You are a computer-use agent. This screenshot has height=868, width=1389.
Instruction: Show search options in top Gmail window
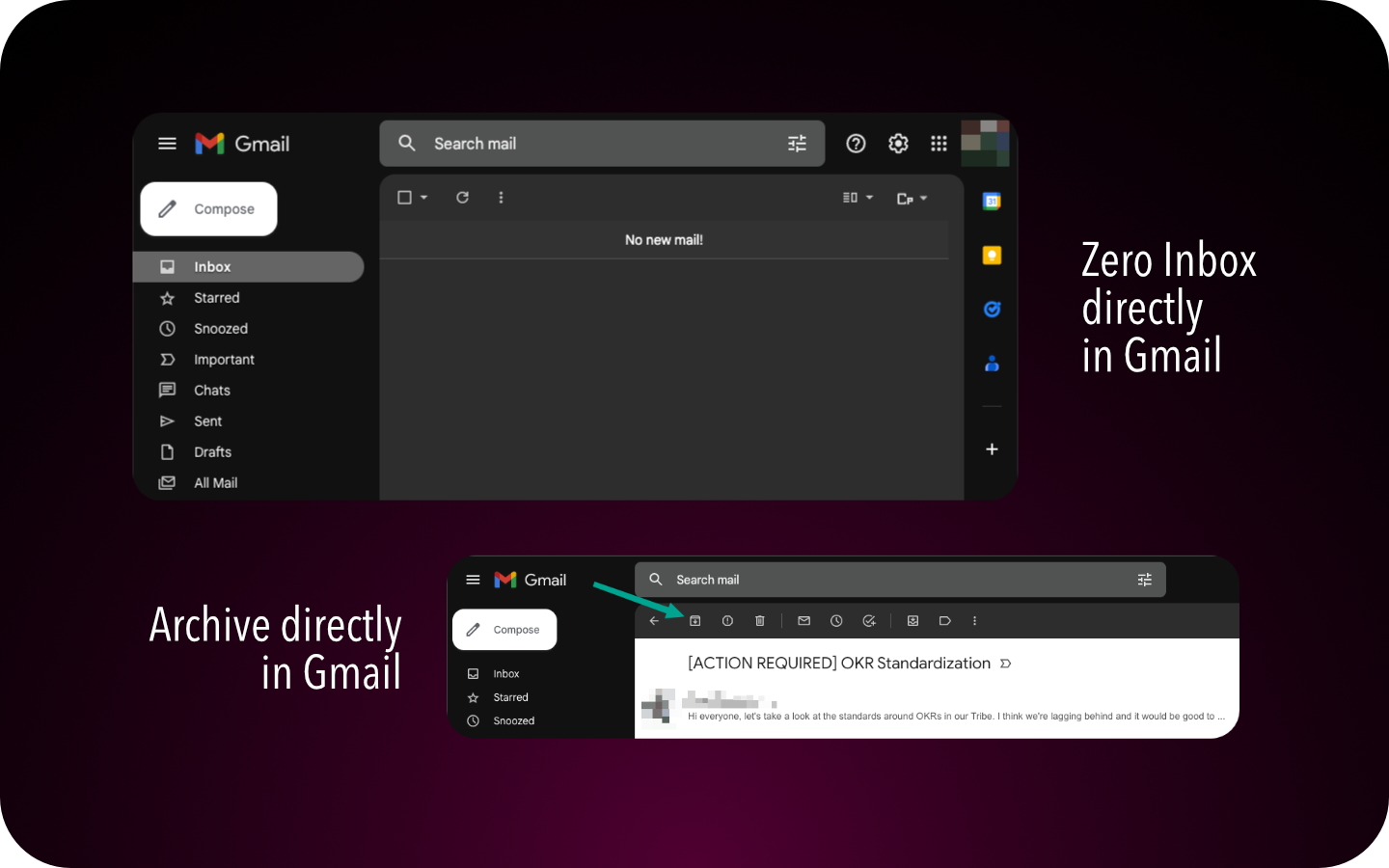pyautogui.click(x=797, y=144)
